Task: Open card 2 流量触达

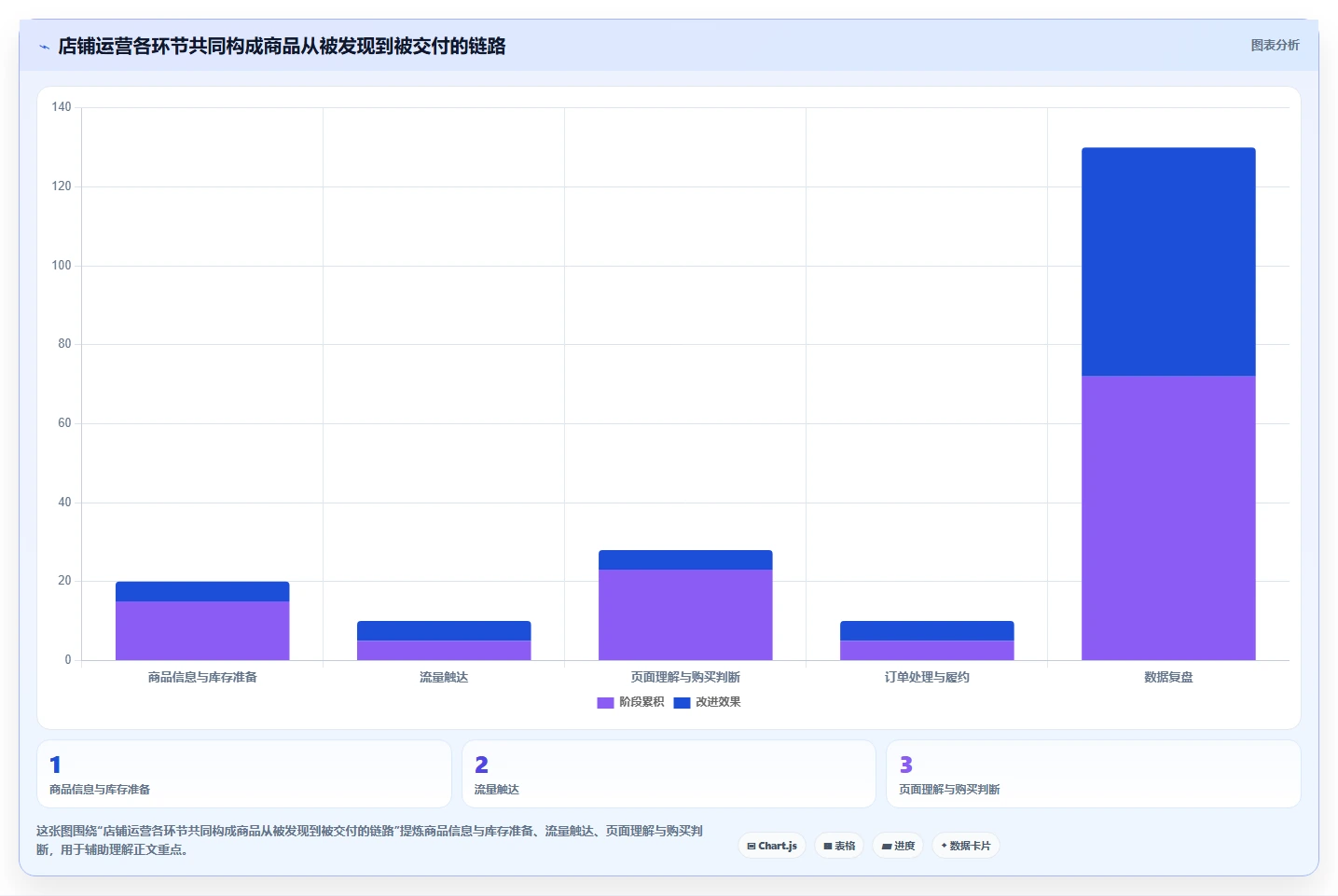Action: coord(669,774)
